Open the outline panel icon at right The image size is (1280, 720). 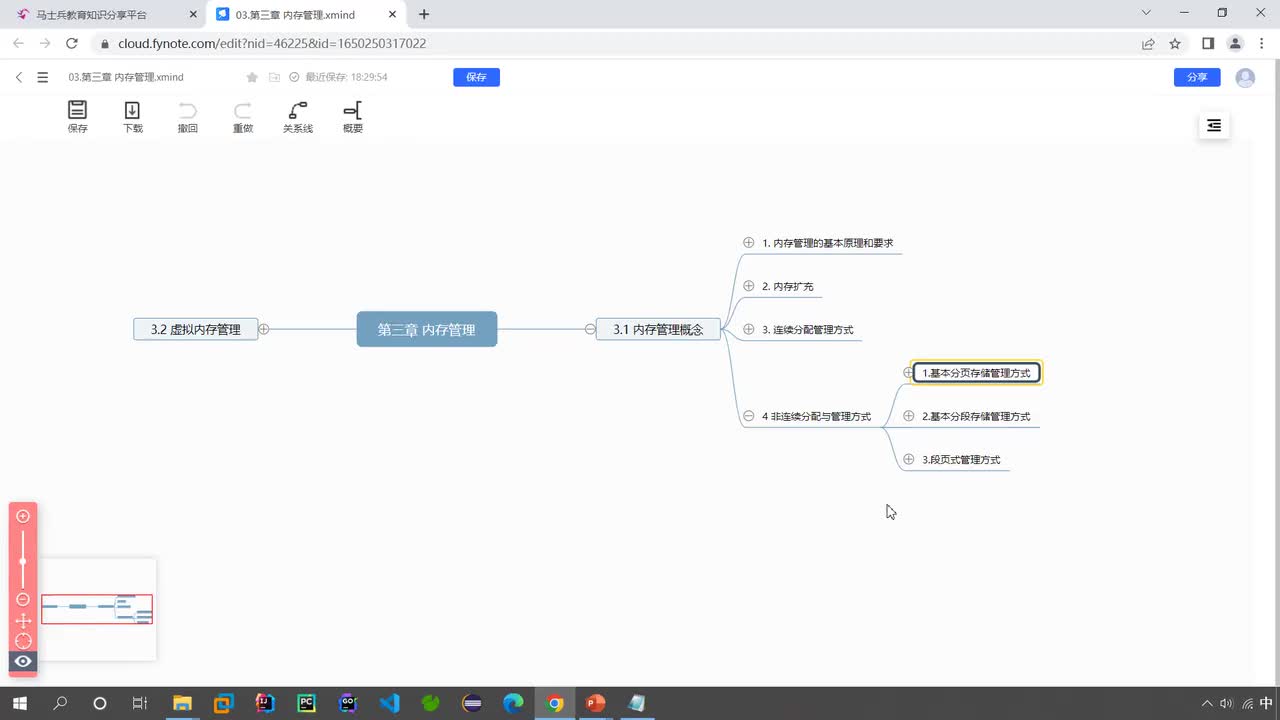coord(1214,125)
